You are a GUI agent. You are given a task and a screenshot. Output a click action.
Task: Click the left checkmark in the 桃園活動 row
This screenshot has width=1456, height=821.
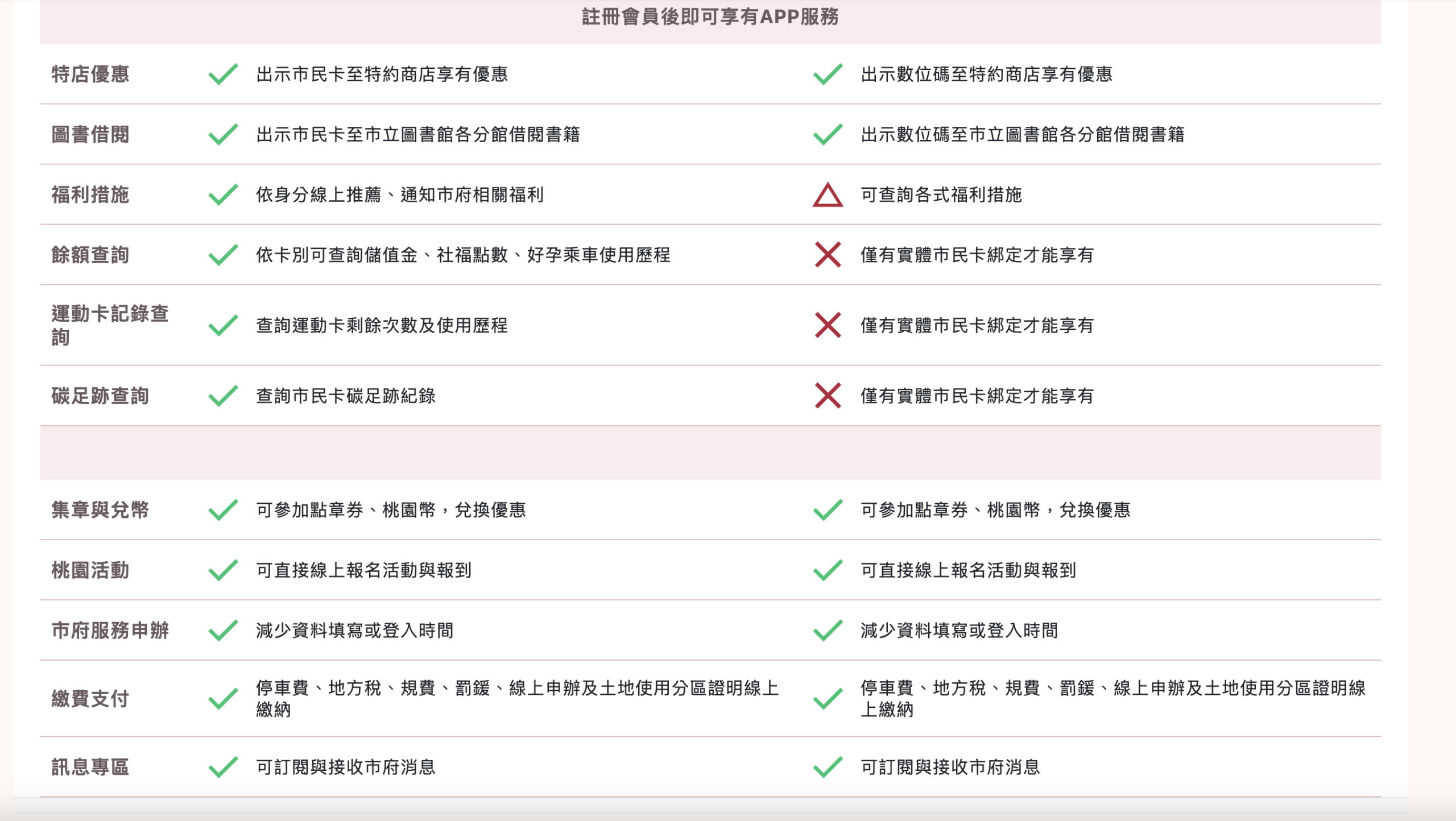(223, 570)
